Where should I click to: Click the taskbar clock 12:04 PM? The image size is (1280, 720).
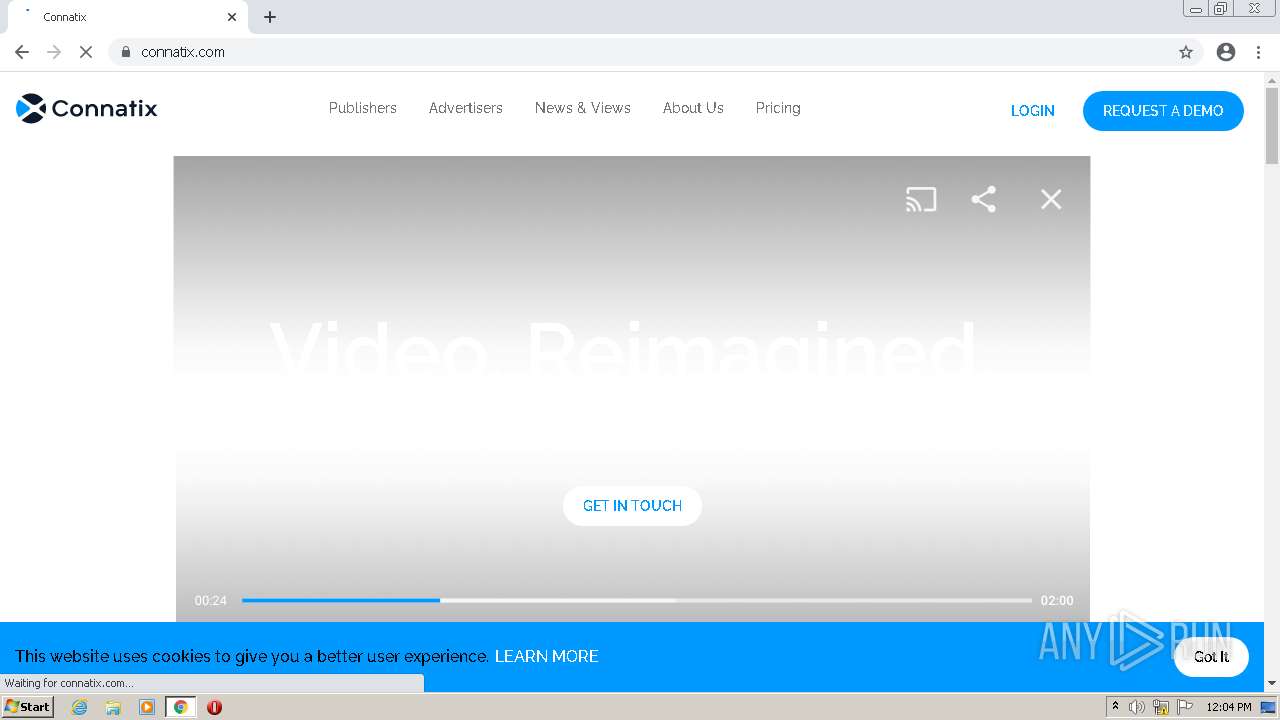click(x=1229, y=707)
